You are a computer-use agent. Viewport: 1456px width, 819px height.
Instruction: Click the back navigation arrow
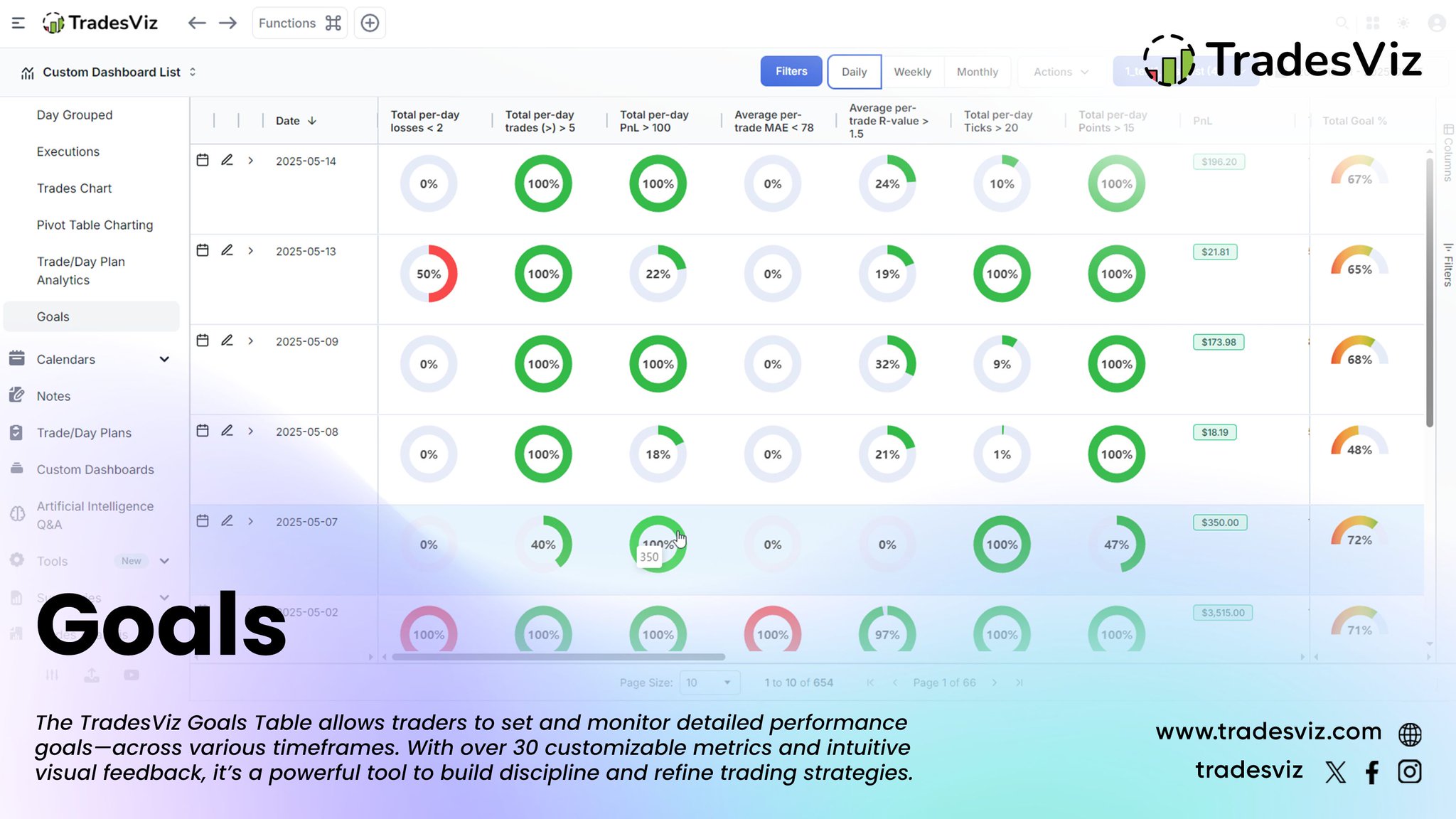pos(197,23)
